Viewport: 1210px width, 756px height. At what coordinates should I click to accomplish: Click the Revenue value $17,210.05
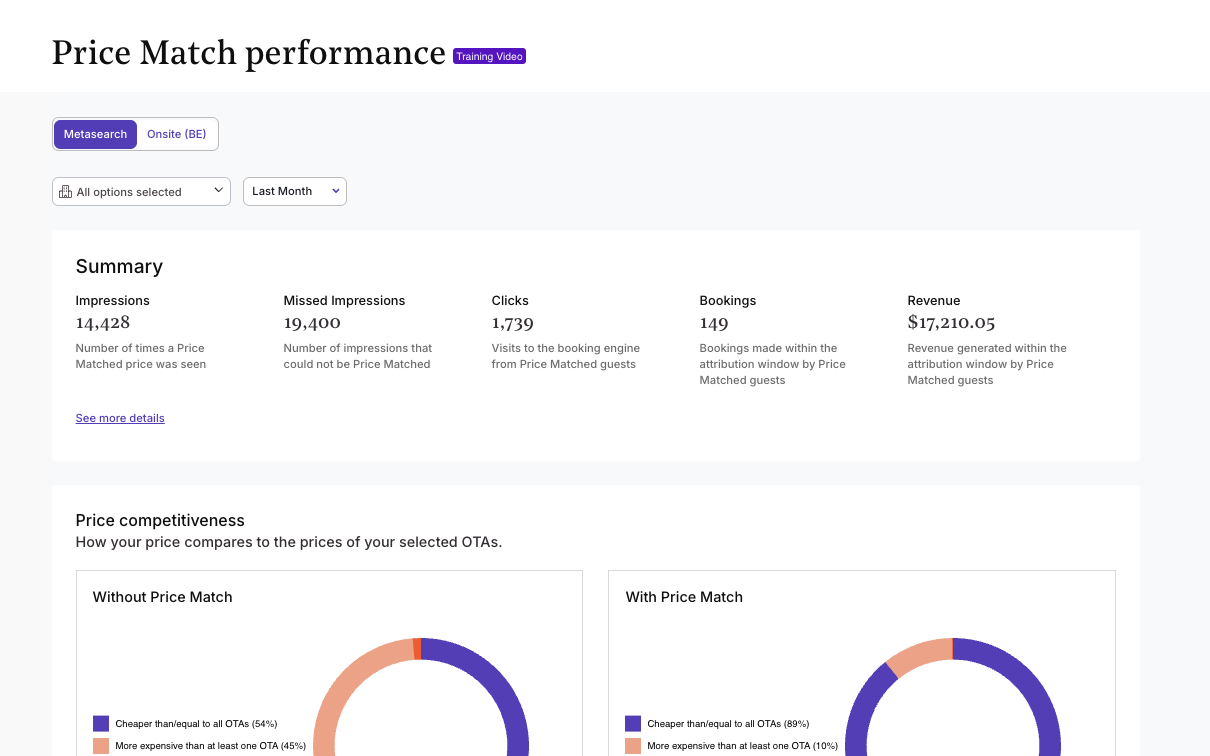(951, 323)
